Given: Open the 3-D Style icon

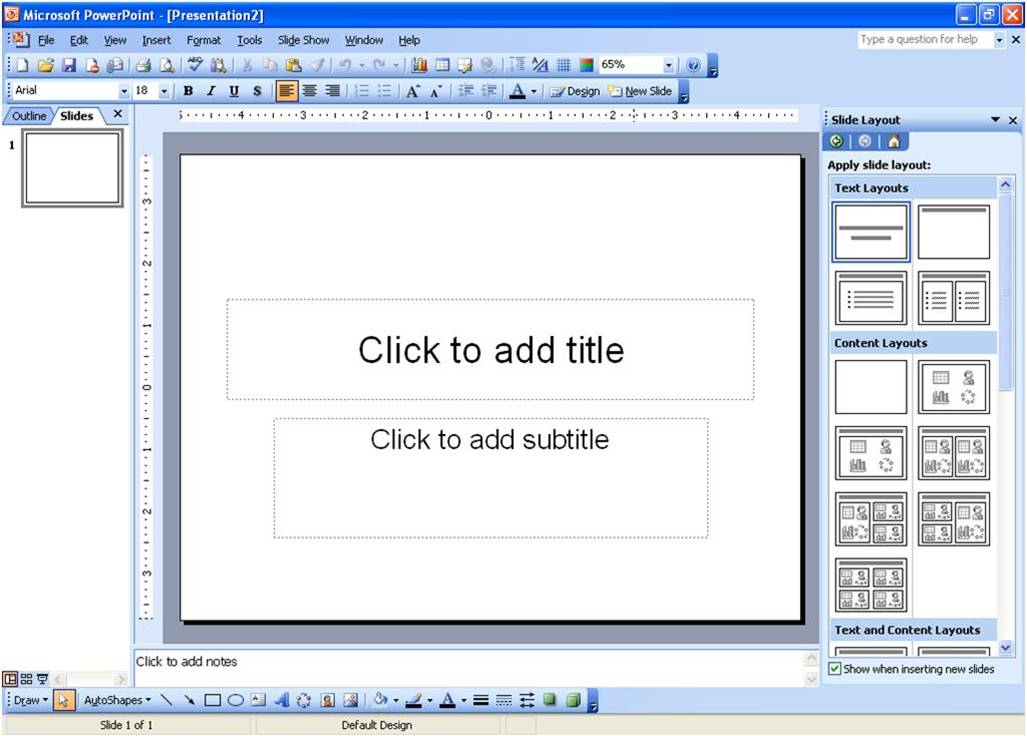Looking at the screenshot, I should pos(573,700).
